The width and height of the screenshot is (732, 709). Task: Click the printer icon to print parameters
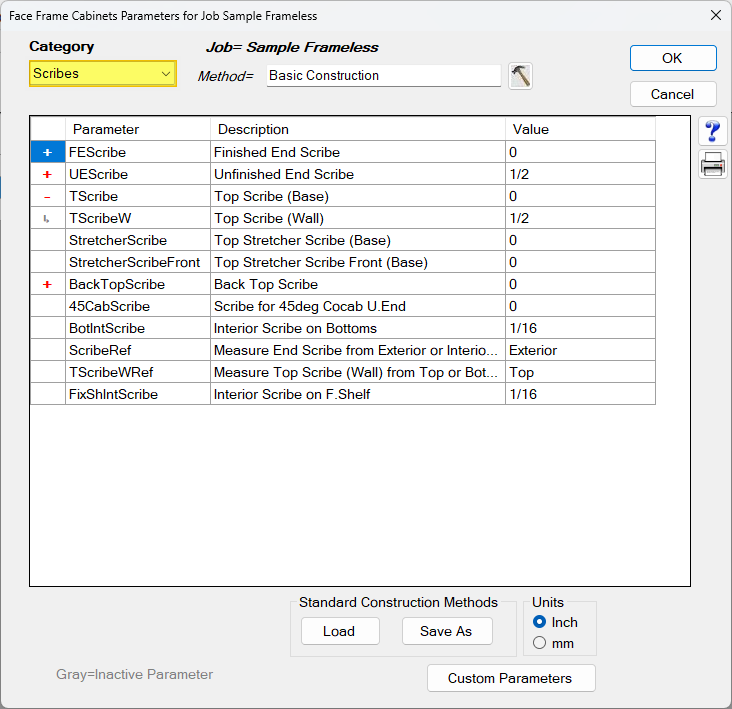712,164
